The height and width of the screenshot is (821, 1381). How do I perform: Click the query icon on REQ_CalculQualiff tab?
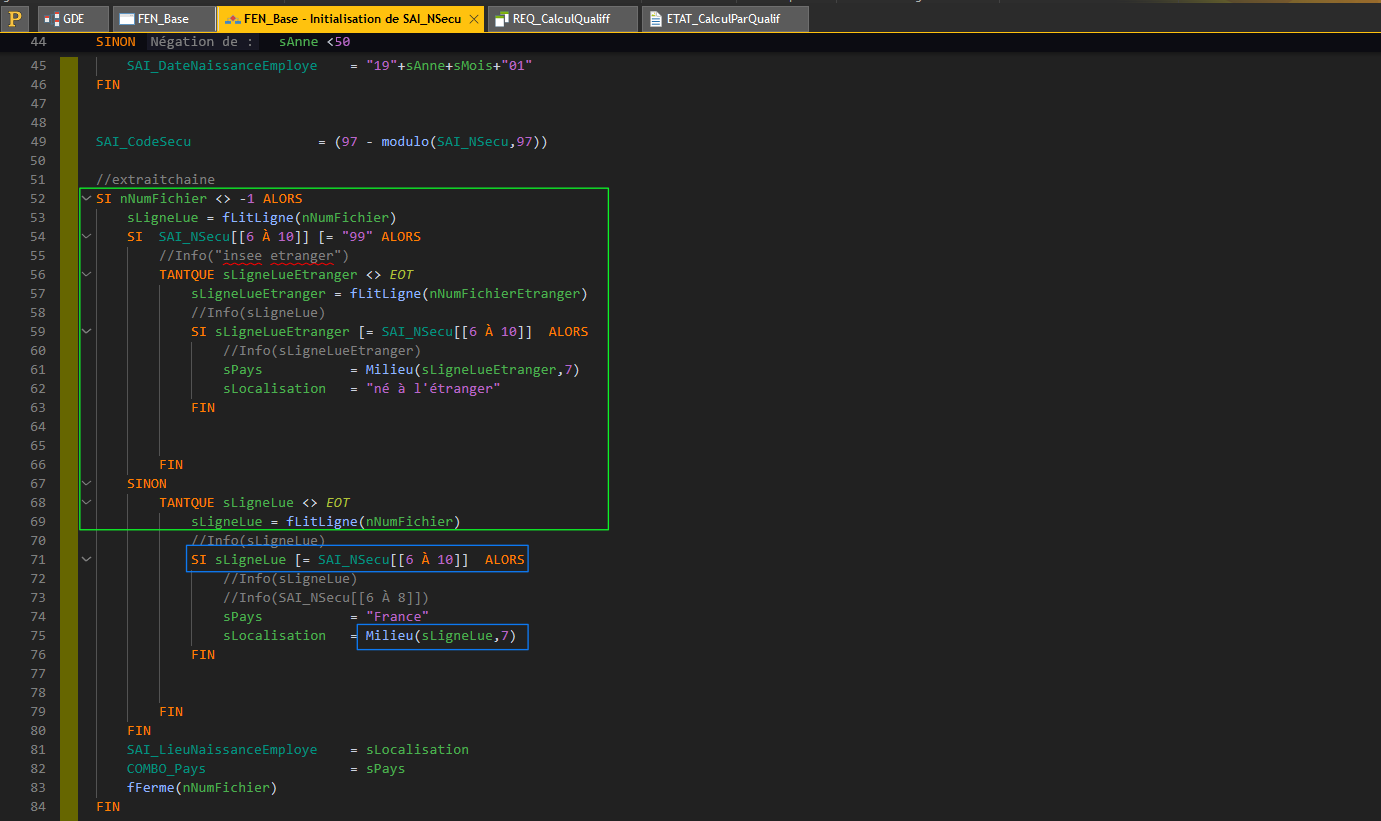502,19
